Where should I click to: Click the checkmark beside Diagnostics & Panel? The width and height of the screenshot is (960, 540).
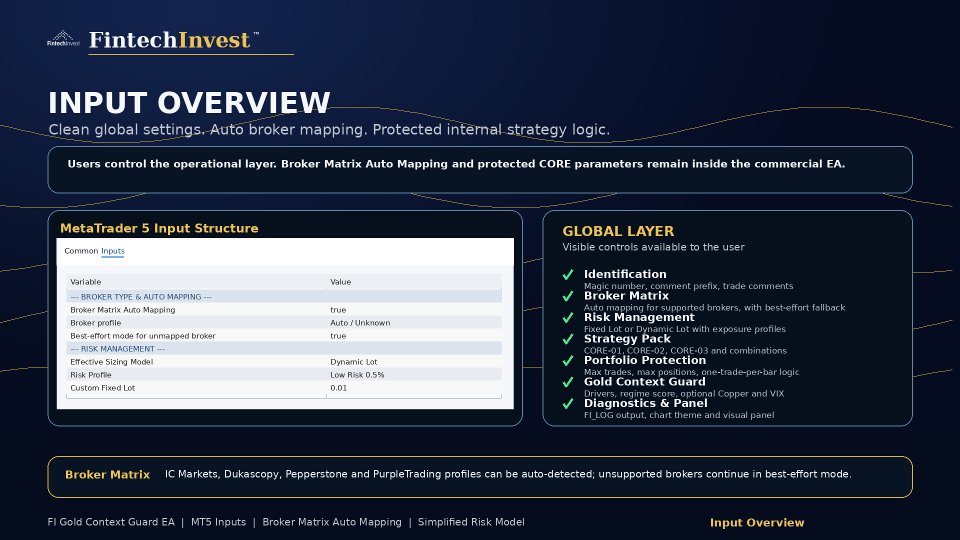568,403
